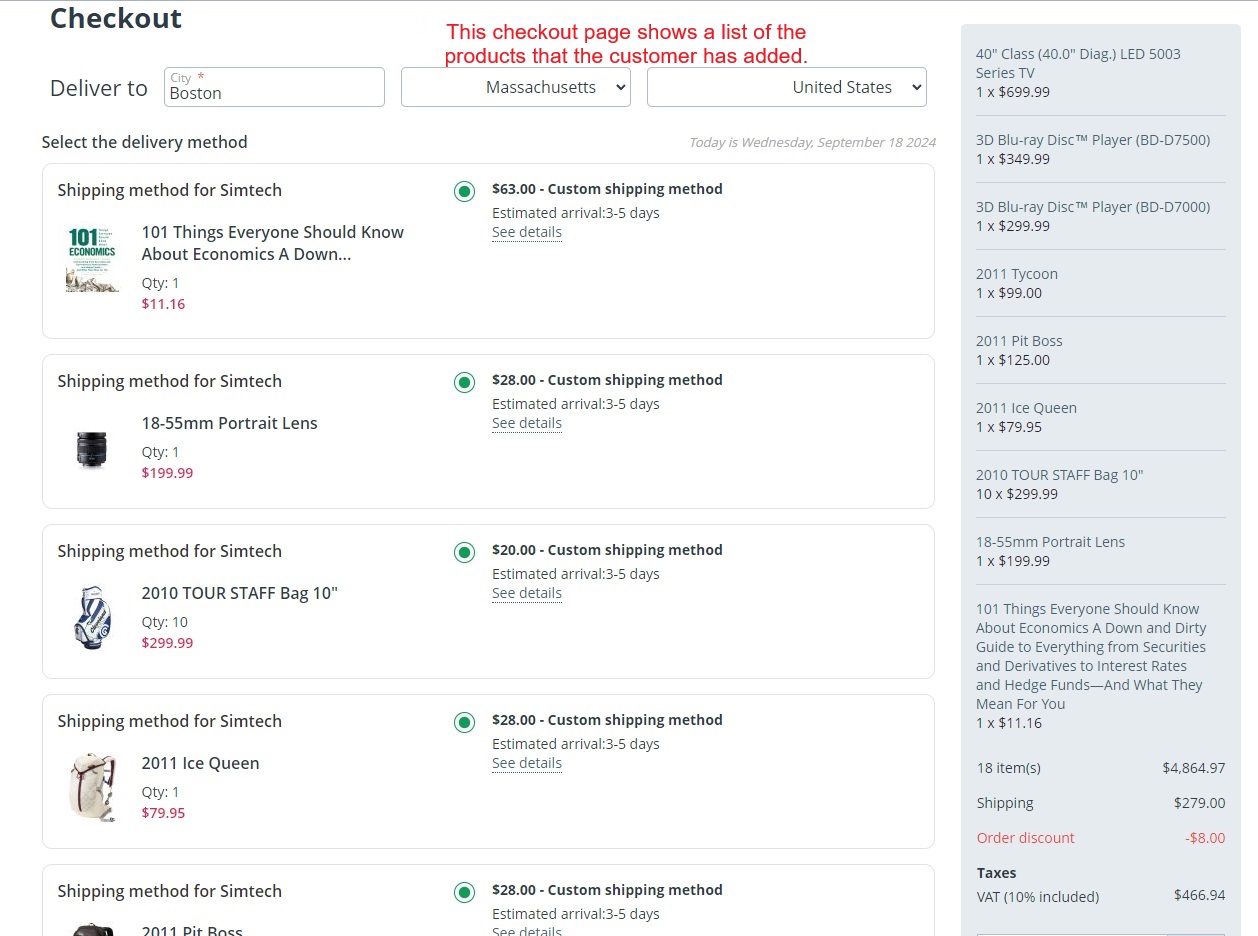Click the Today is Wednesday date text
The image size is (1258, 936).
click(812, 142)
